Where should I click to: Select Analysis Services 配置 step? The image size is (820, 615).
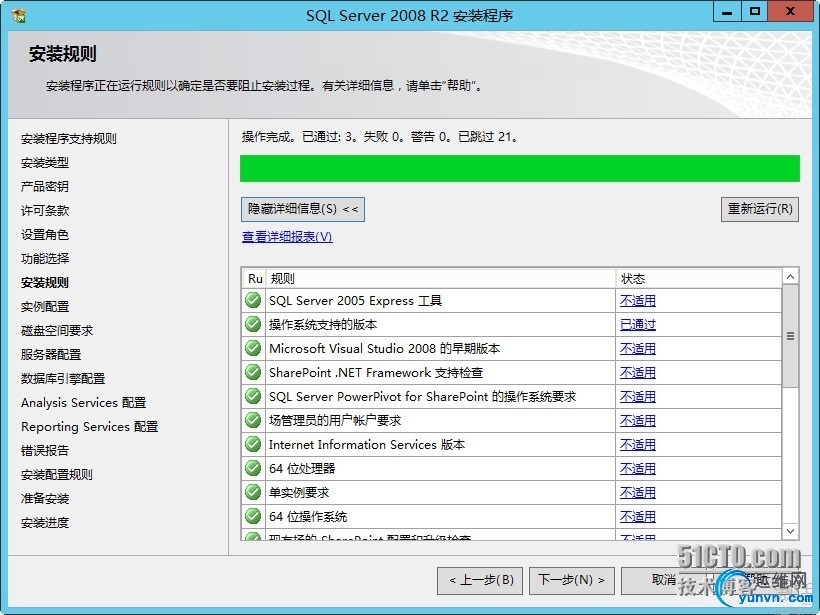84,403
